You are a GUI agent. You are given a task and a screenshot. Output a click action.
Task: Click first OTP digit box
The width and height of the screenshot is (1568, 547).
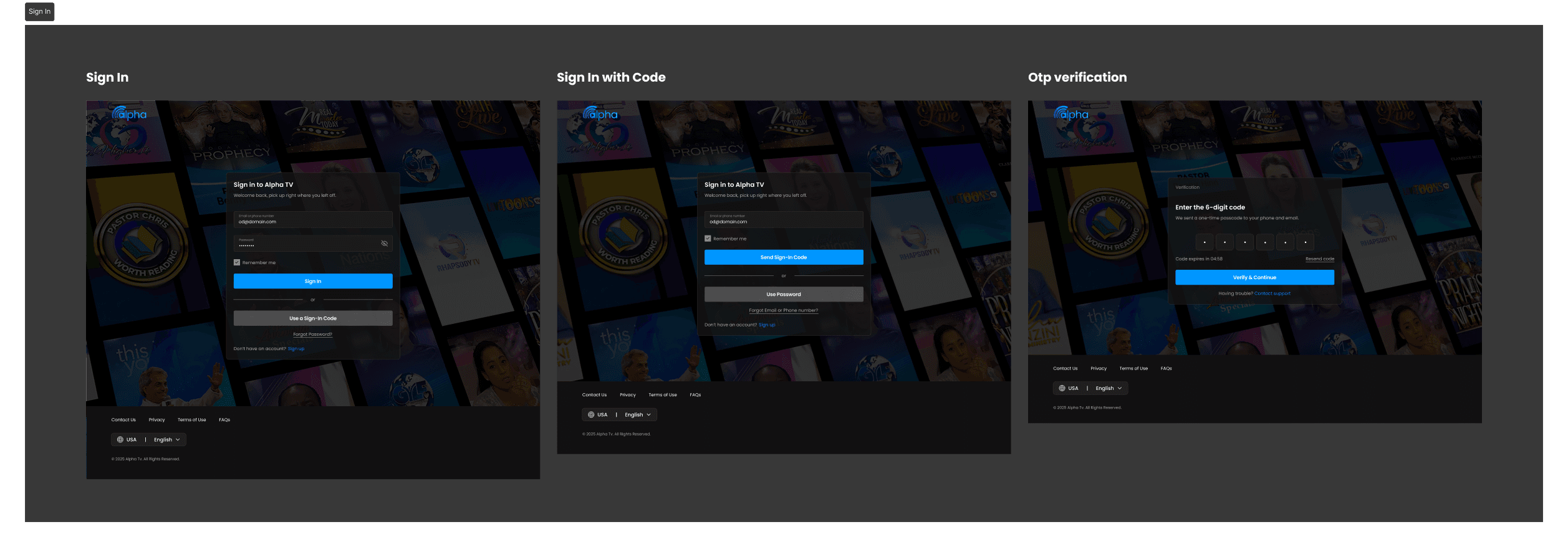click(x=1205, y=242)
